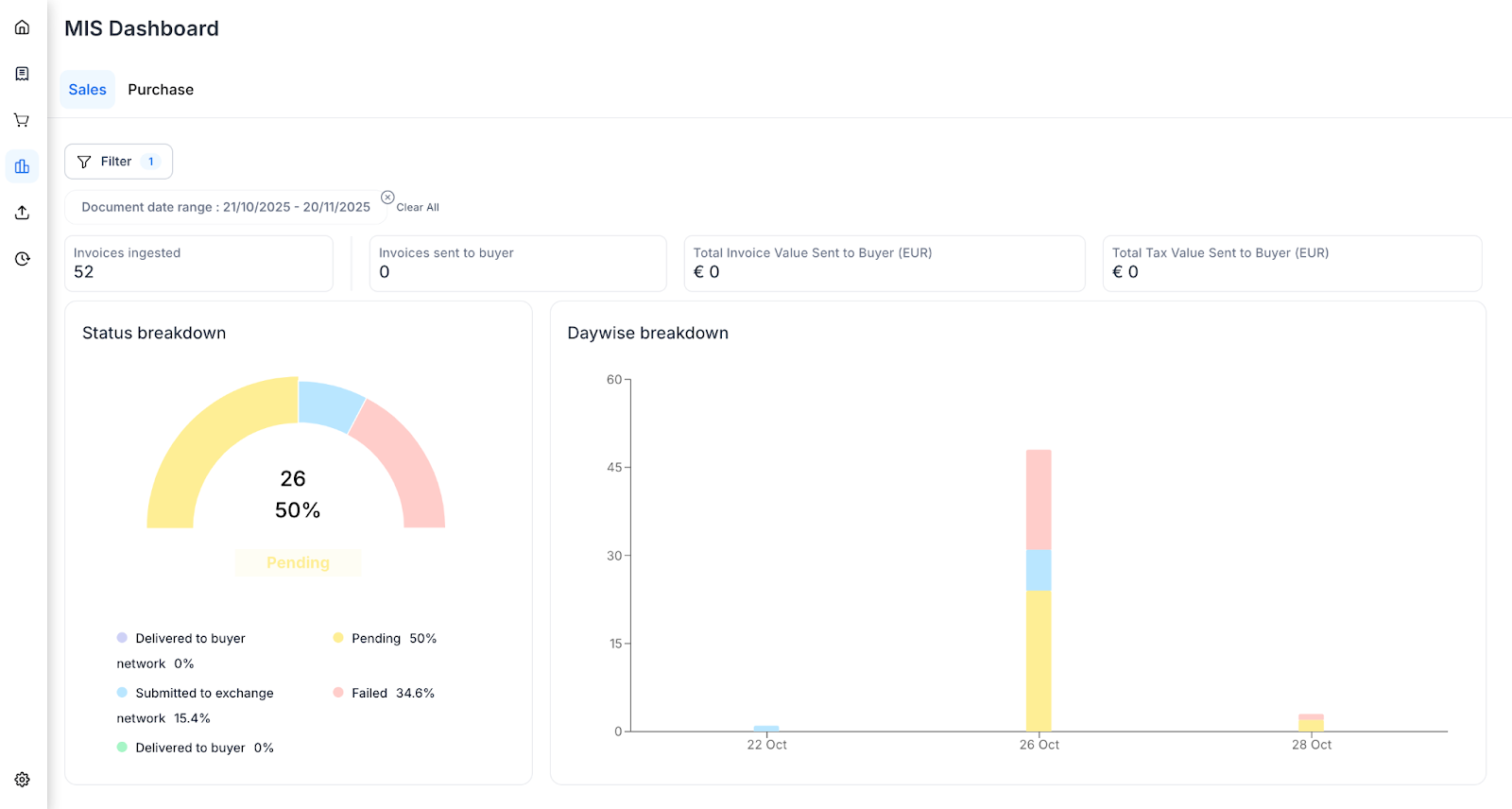Click the Clear All filters link
The image size is (1512, 809).
click(418, 208)
